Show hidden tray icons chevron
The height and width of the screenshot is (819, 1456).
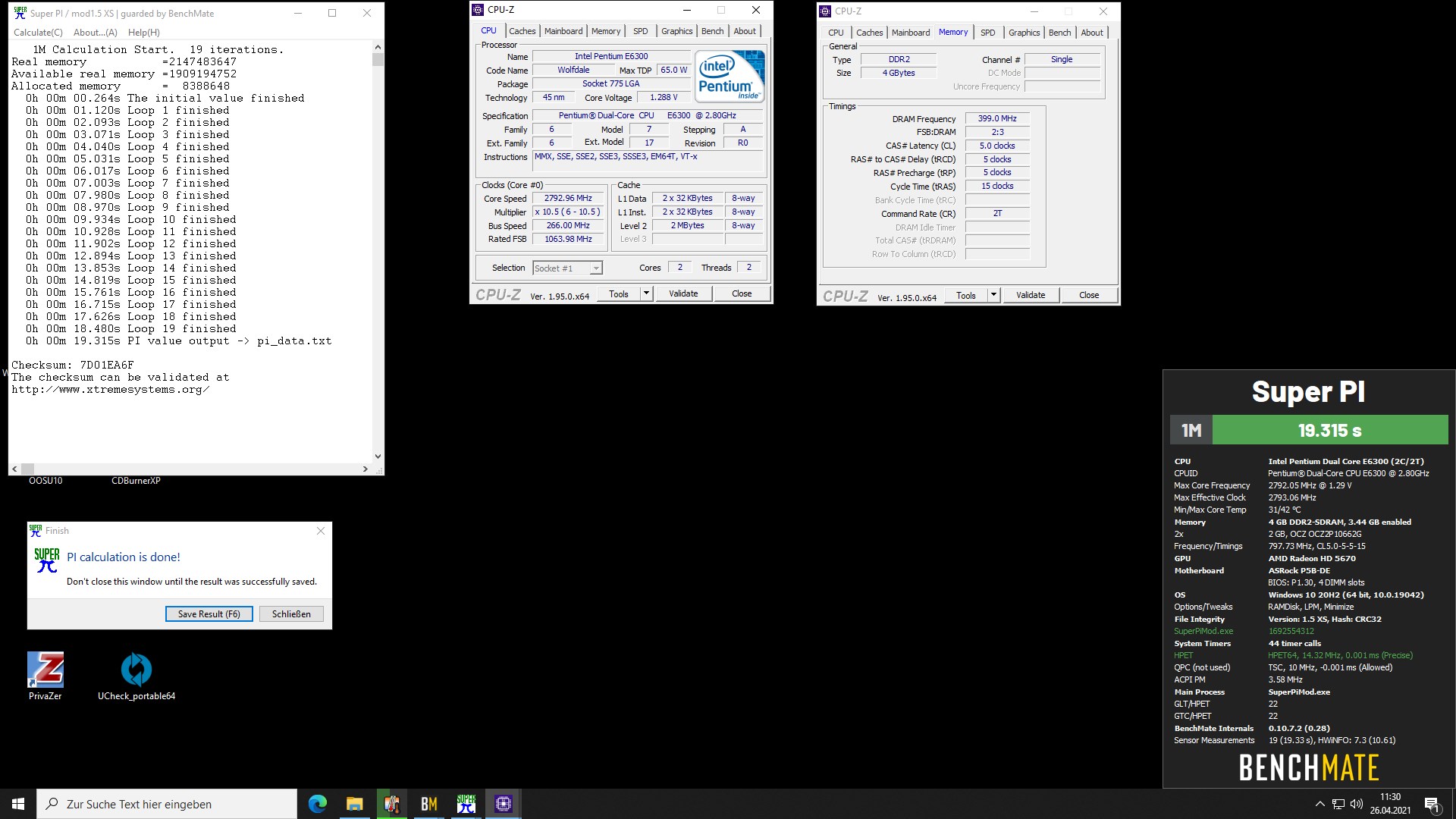point(1319,804)
